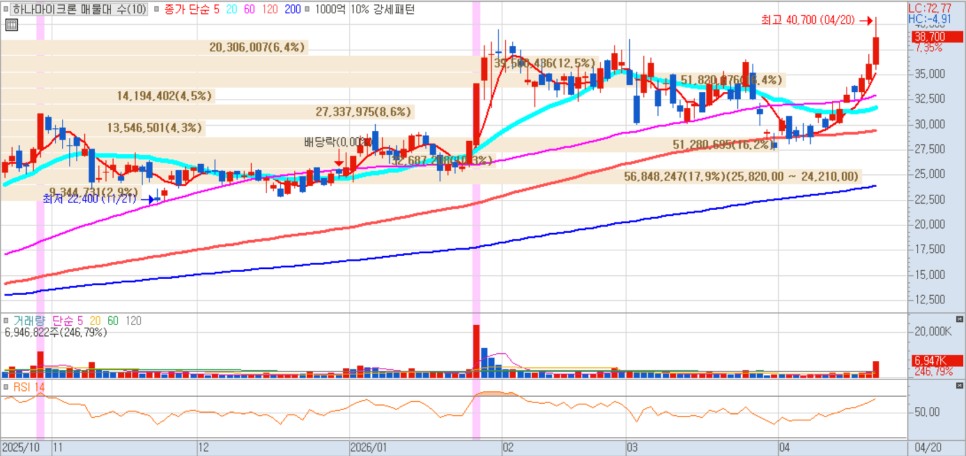The width and height of the screenshot is (966, 456).
Task: Click the small square marker before RSI 14
Action: [6, 387]
